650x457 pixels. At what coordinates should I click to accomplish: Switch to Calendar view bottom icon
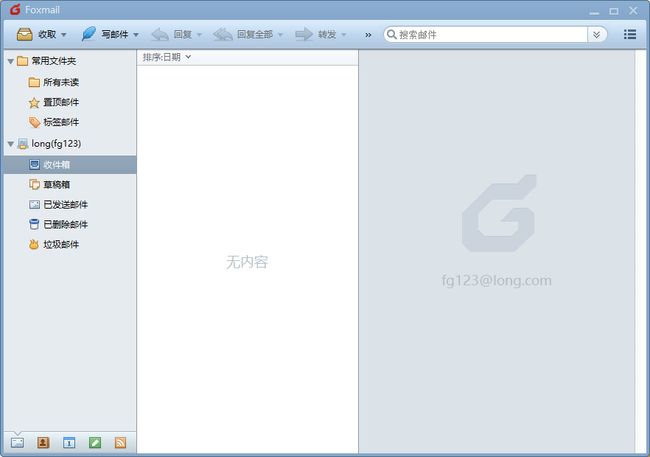pyautogui.click(x=69, y=442)
